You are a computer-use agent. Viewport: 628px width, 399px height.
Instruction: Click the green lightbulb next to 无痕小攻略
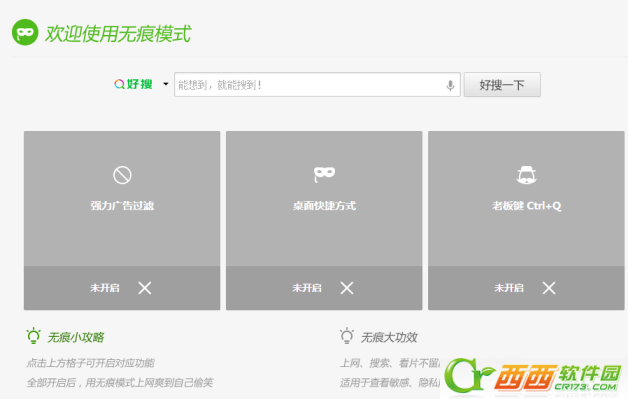click(x=34, y=336)
